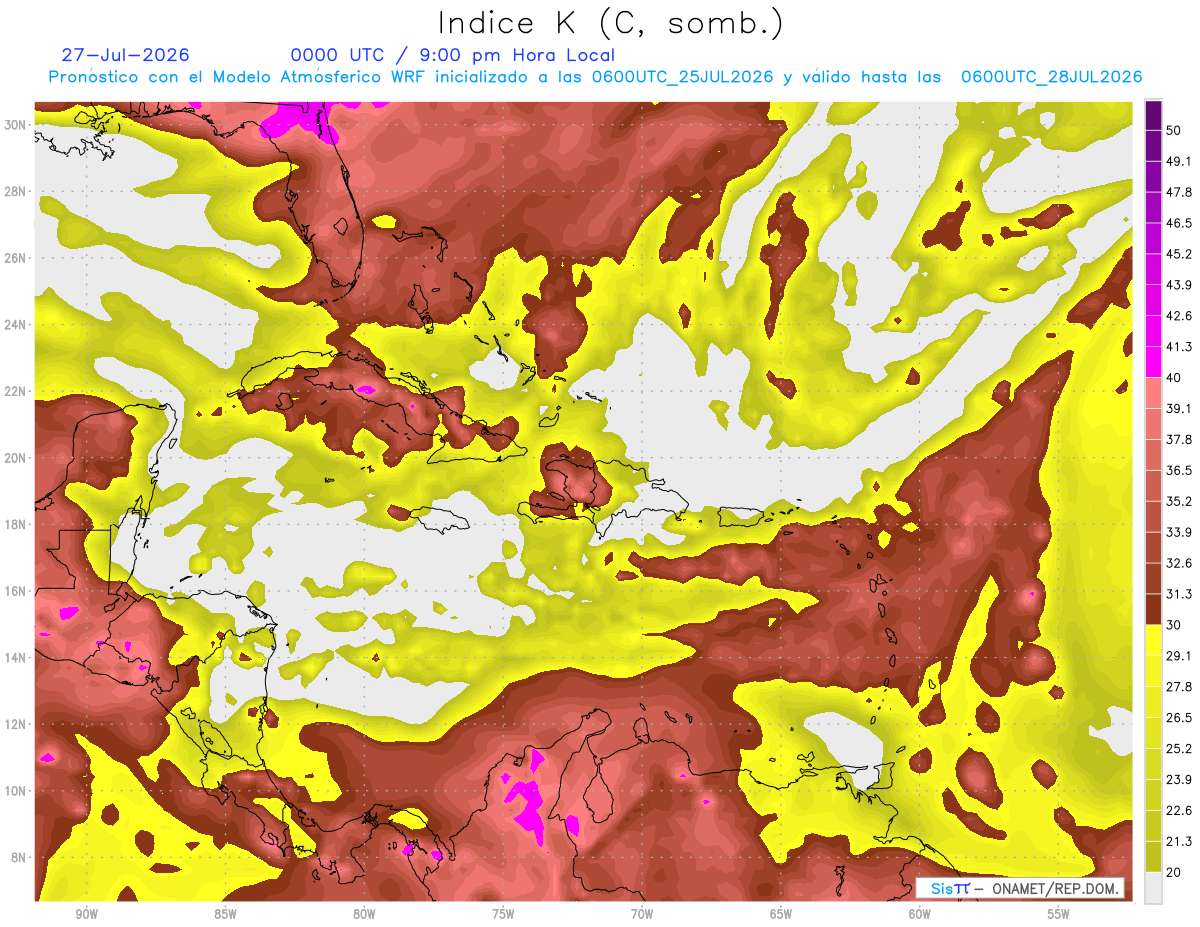Click the 65W longitude label
1200x927 pixels.
click(781, 914)
